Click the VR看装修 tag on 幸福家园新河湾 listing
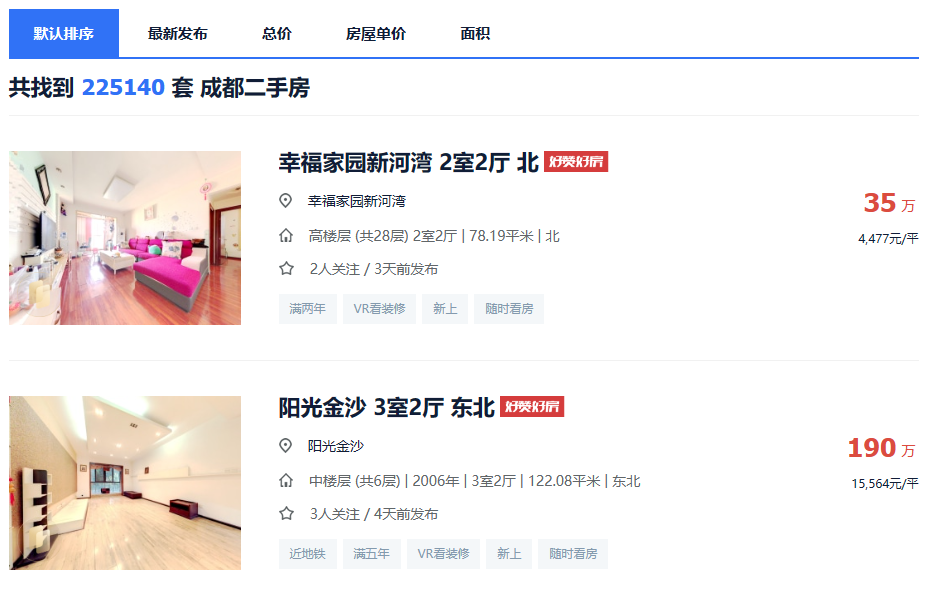941x604 pixels. [x=379, y=309]
